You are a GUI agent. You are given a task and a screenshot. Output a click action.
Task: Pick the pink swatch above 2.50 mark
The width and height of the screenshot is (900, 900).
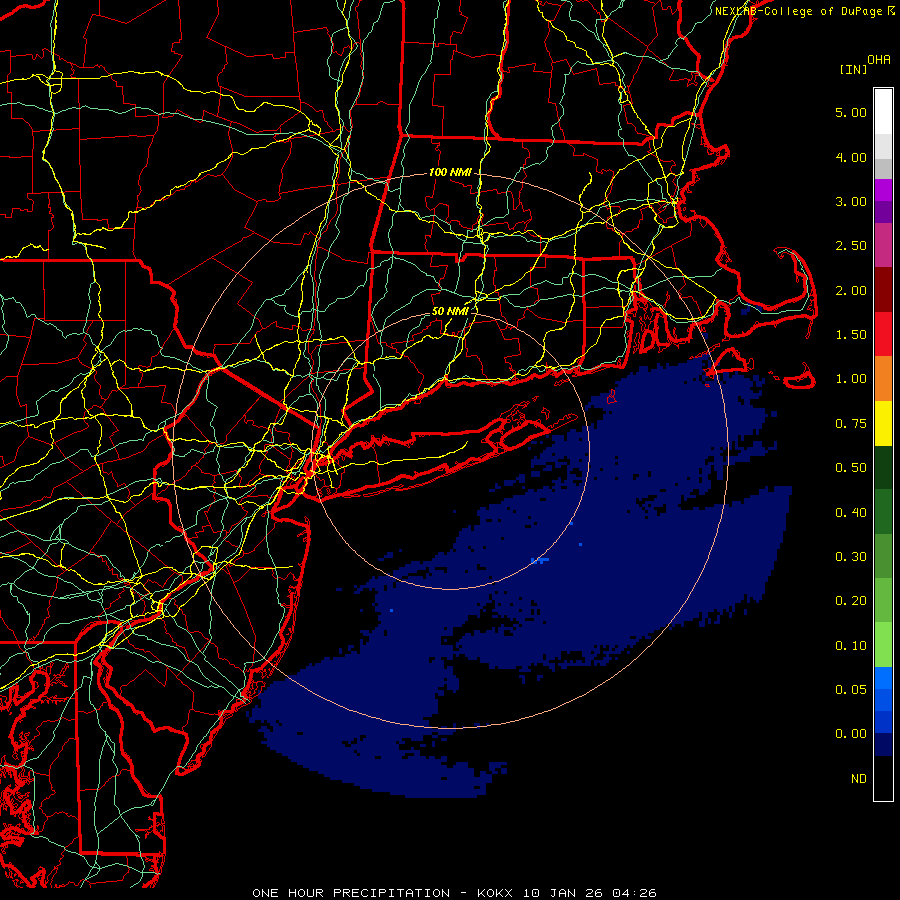point(883,245)
